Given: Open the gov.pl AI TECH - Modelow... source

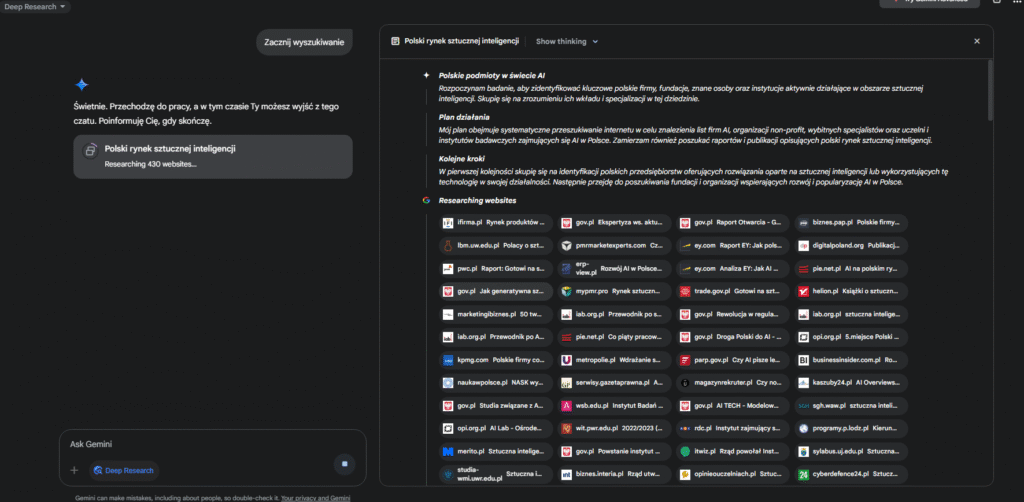Looking at the screenshot, I should point(732,405).
